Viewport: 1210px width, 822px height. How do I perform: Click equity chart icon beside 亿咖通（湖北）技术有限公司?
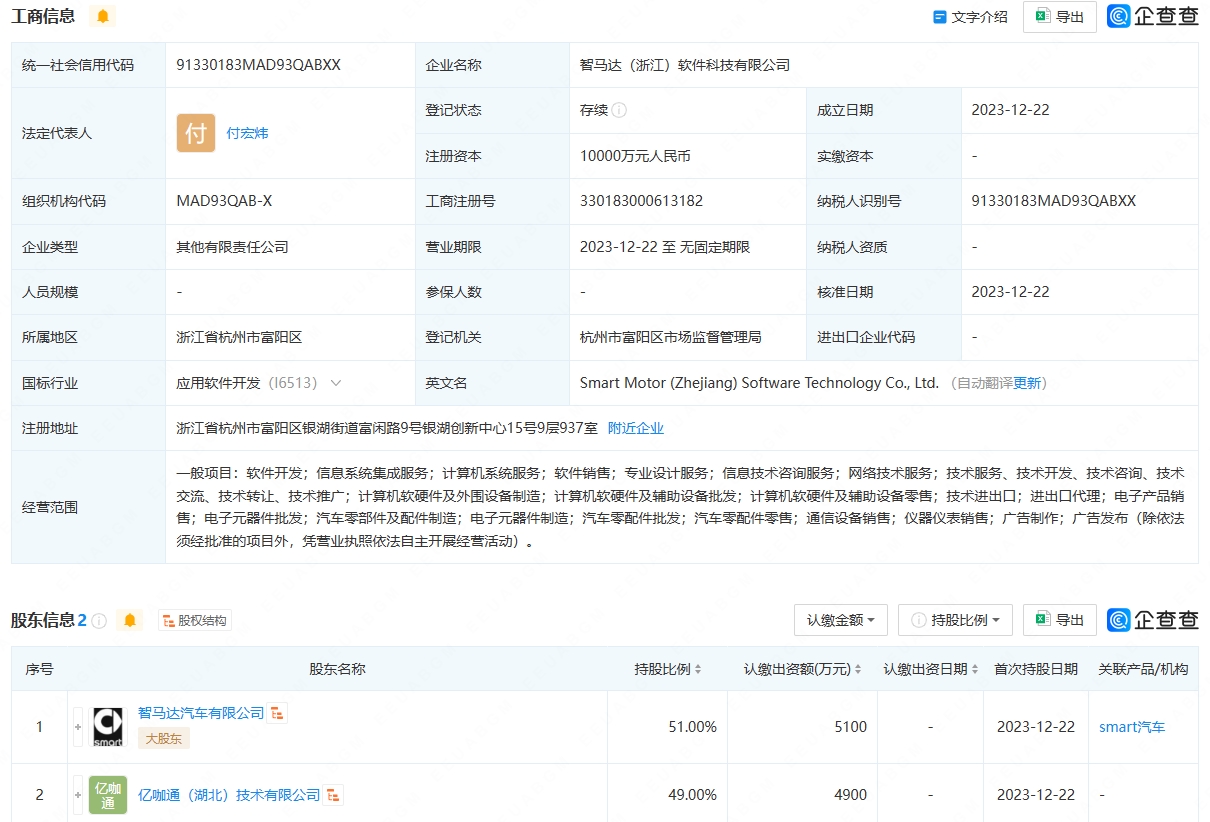[334, 795]
